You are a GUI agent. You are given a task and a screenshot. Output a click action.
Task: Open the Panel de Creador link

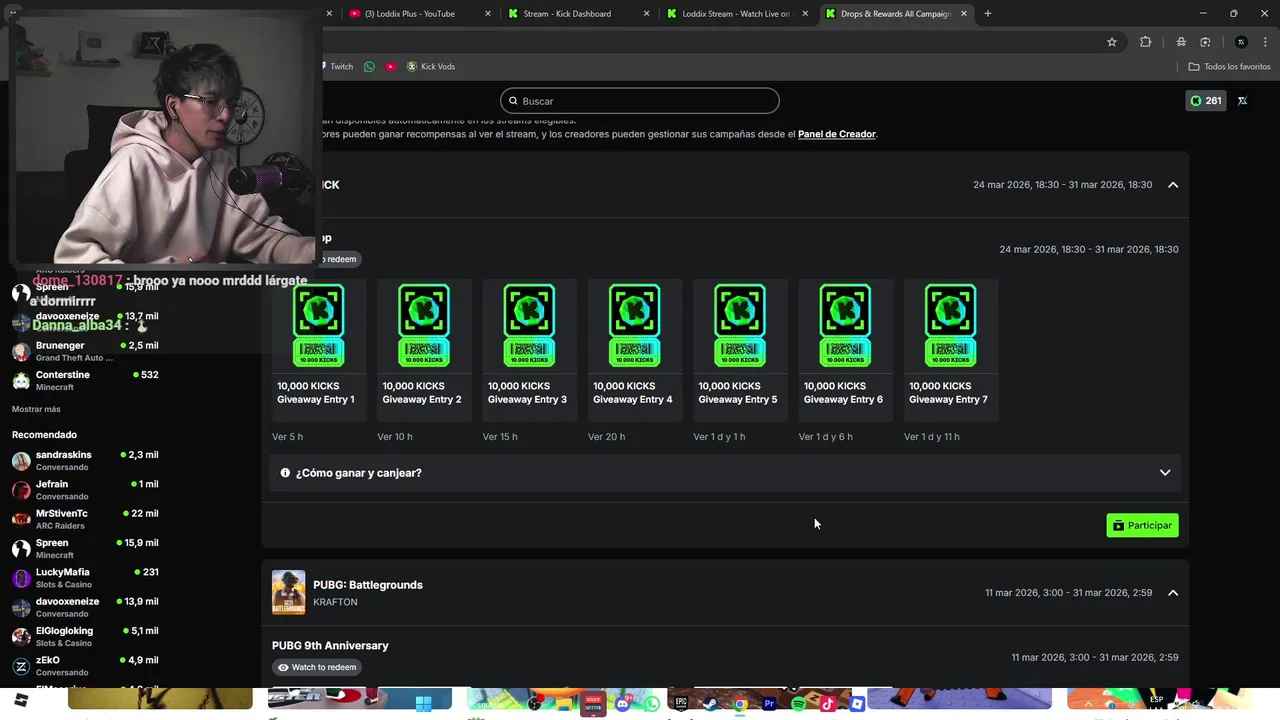pyautogui.click(x=837, y=134)
